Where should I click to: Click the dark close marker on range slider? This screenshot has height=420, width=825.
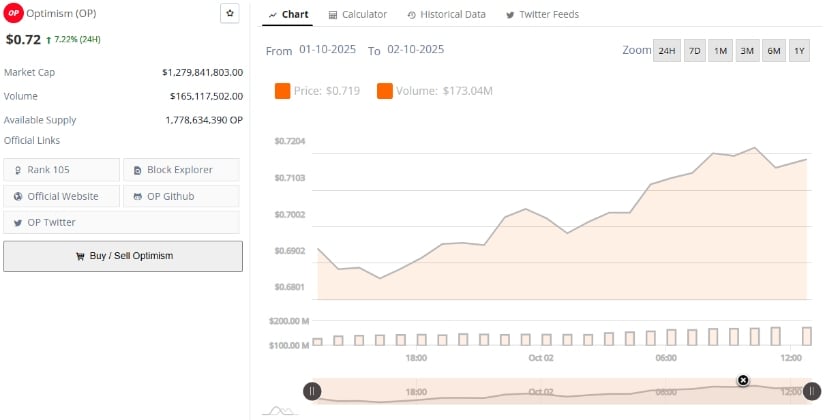743,380
